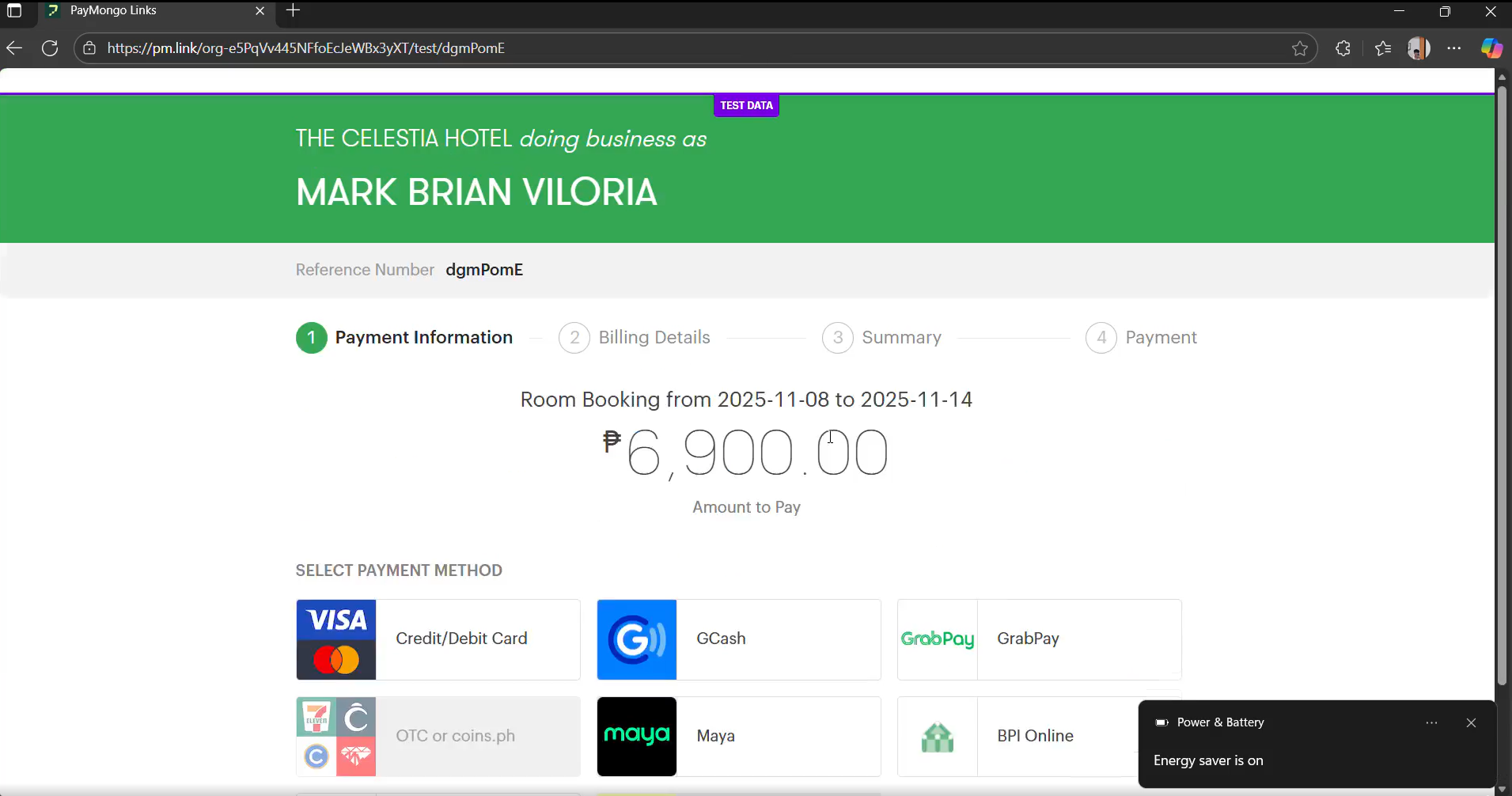
Task: Add this page to favorites star
Action: click(1299, 48)
